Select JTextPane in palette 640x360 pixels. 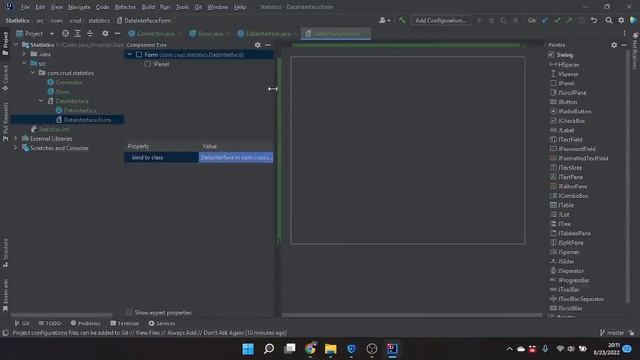(x=567, y=177)
